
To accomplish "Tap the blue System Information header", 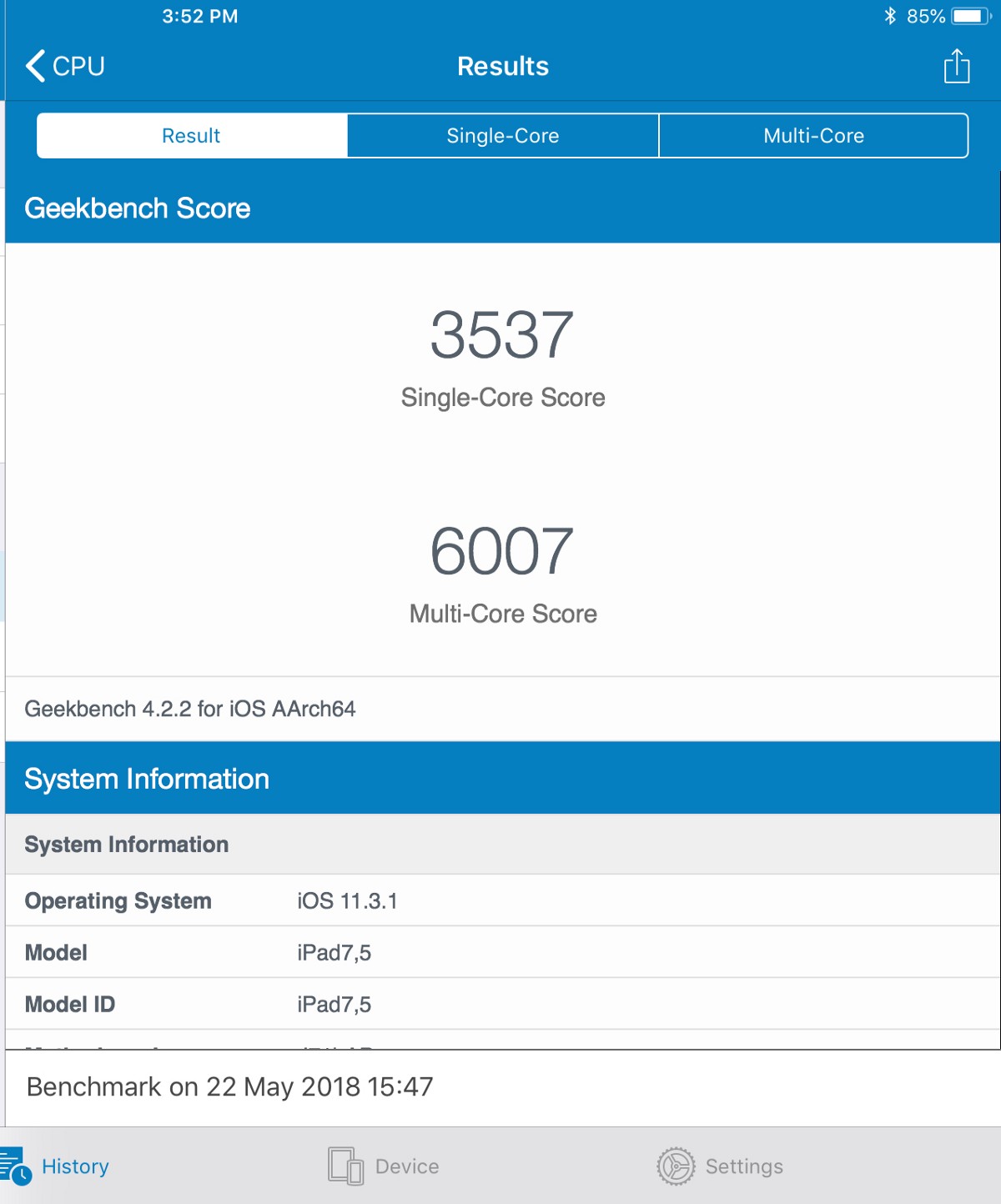I will tap(503, 779).
